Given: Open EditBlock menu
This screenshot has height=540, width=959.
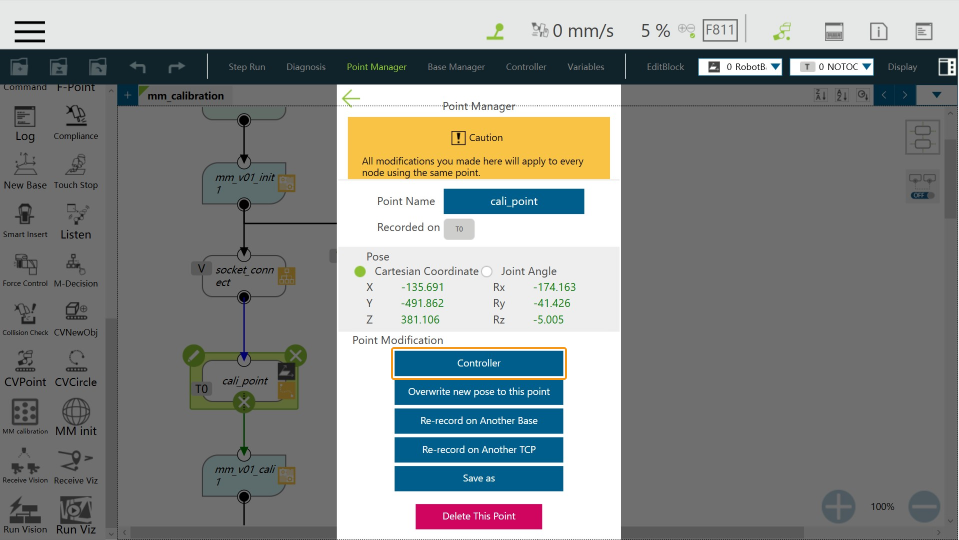Looking at the screenshot, I should (x=665, y=67).
